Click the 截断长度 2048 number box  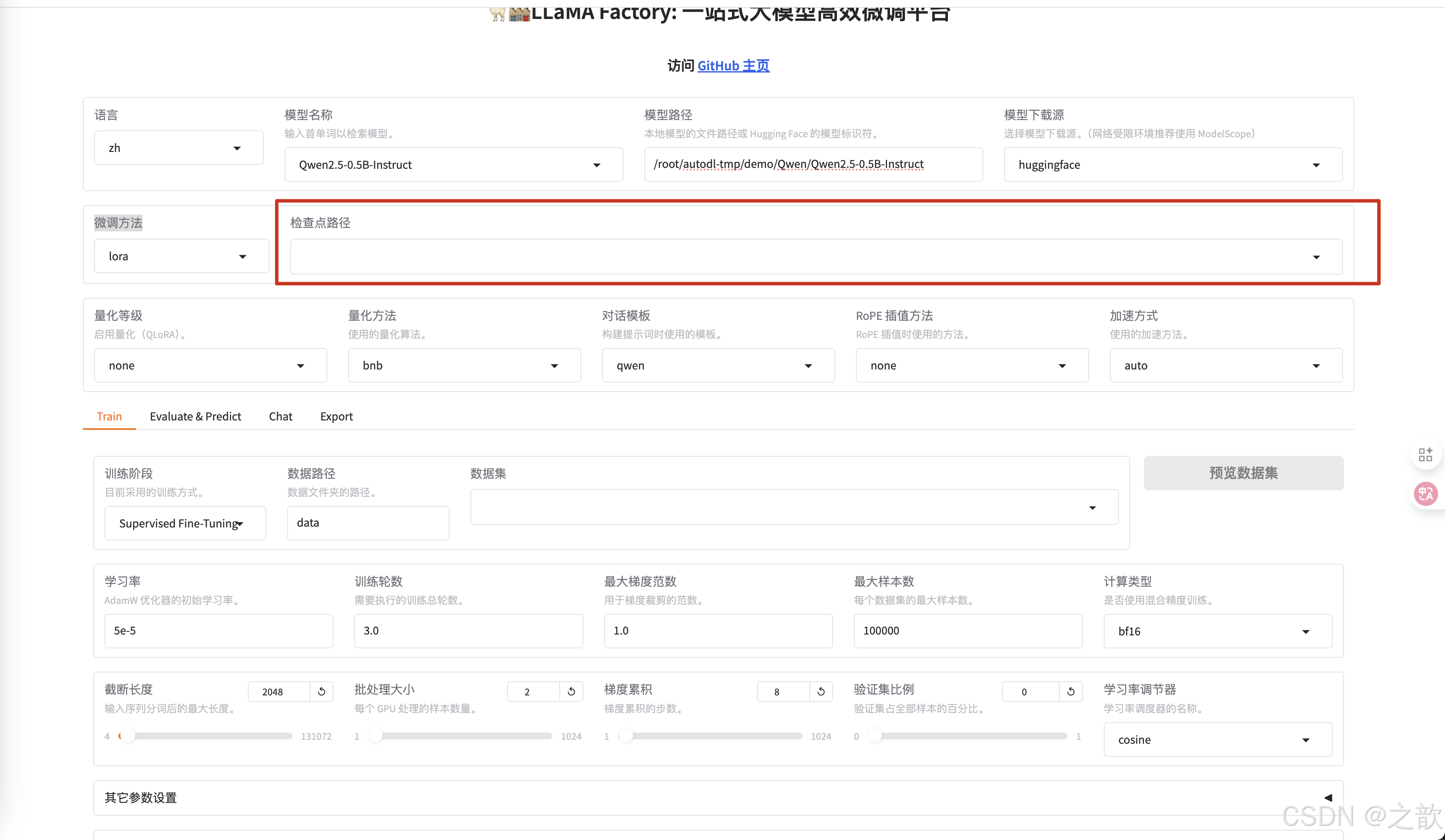[x=279, y=692]
